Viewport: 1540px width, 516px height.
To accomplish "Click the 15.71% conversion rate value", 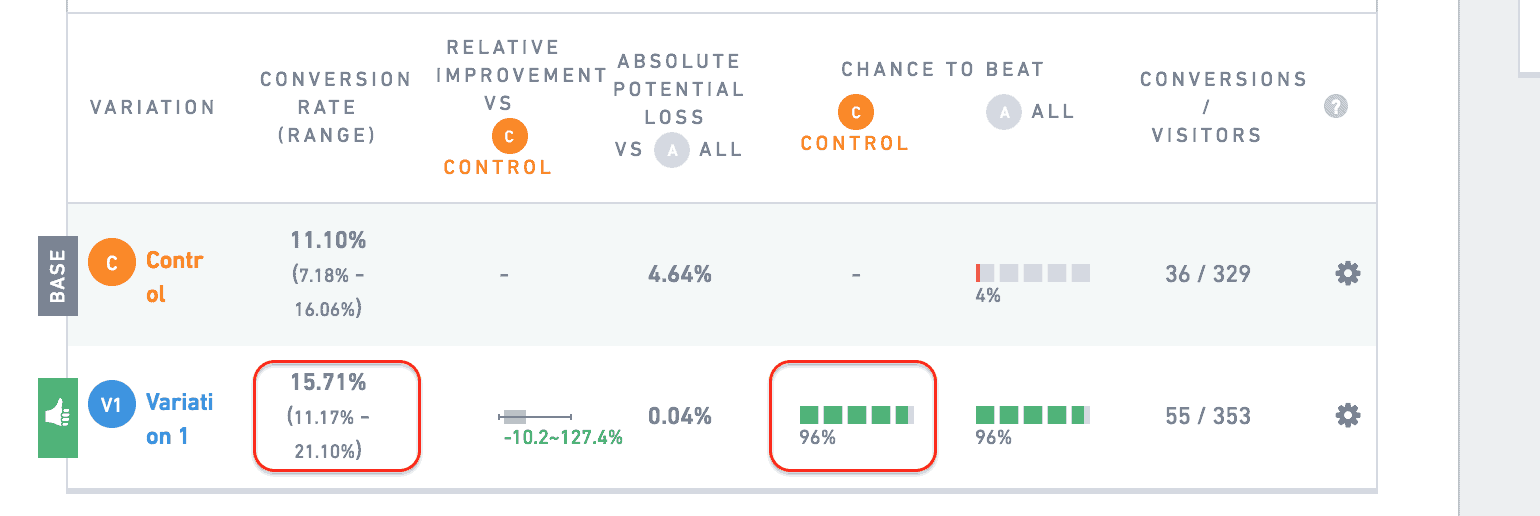I will point(328,382).
